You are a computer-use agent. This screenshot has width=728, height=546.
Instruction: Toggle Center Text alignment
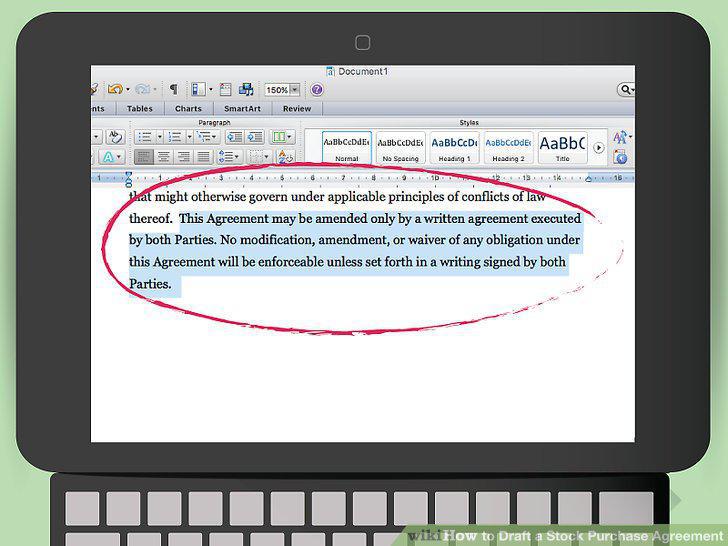point(163,157)
